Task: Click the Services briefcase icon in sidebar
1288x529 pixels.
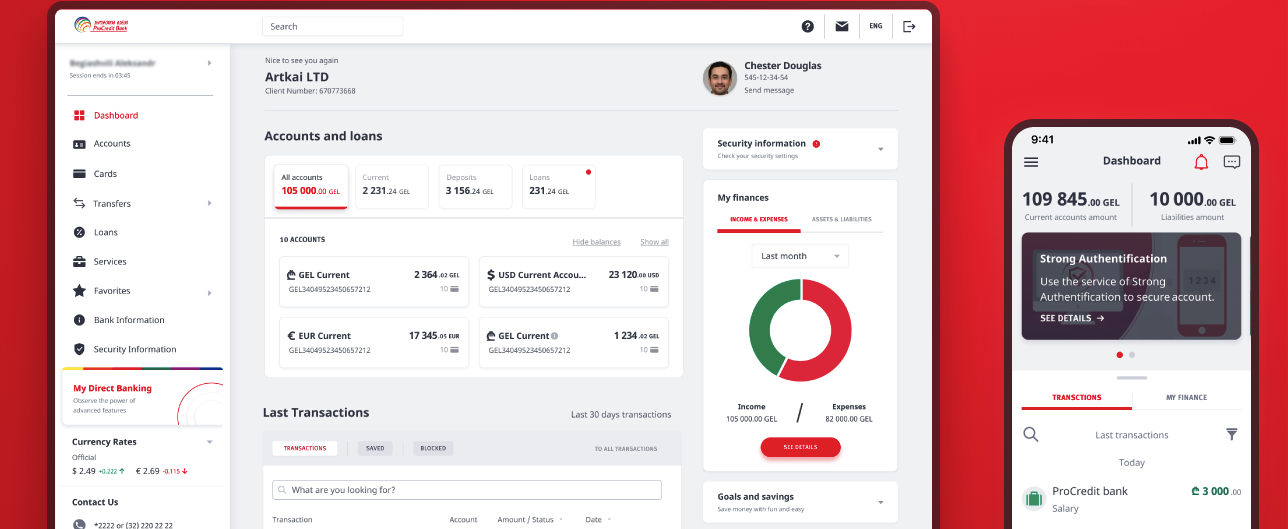Action: point(79,262)
